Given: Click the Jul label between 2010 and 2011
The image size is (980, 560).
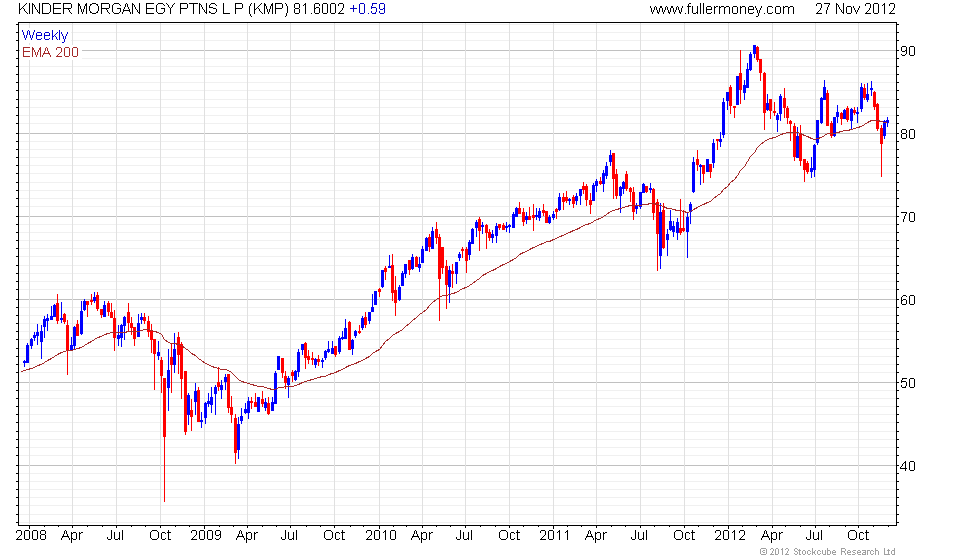Looking at the screenshot, I should [x=464, y=535].
